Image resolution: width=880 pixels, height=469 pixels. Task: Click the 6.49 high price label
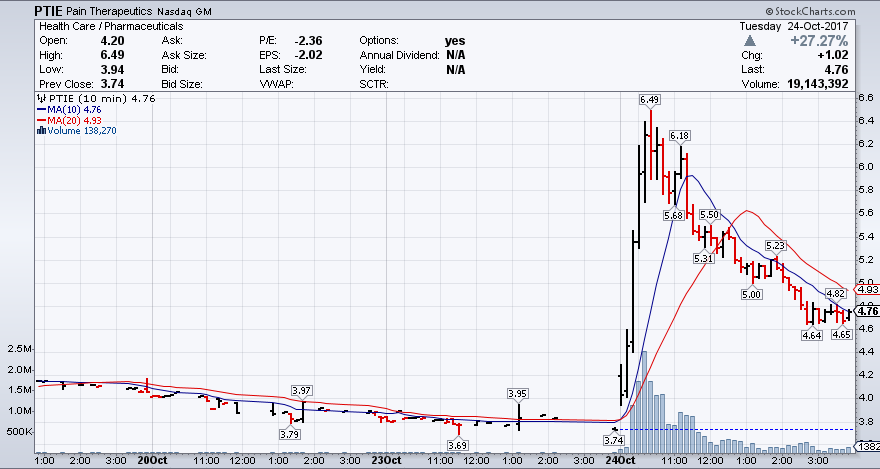[650, 100]
